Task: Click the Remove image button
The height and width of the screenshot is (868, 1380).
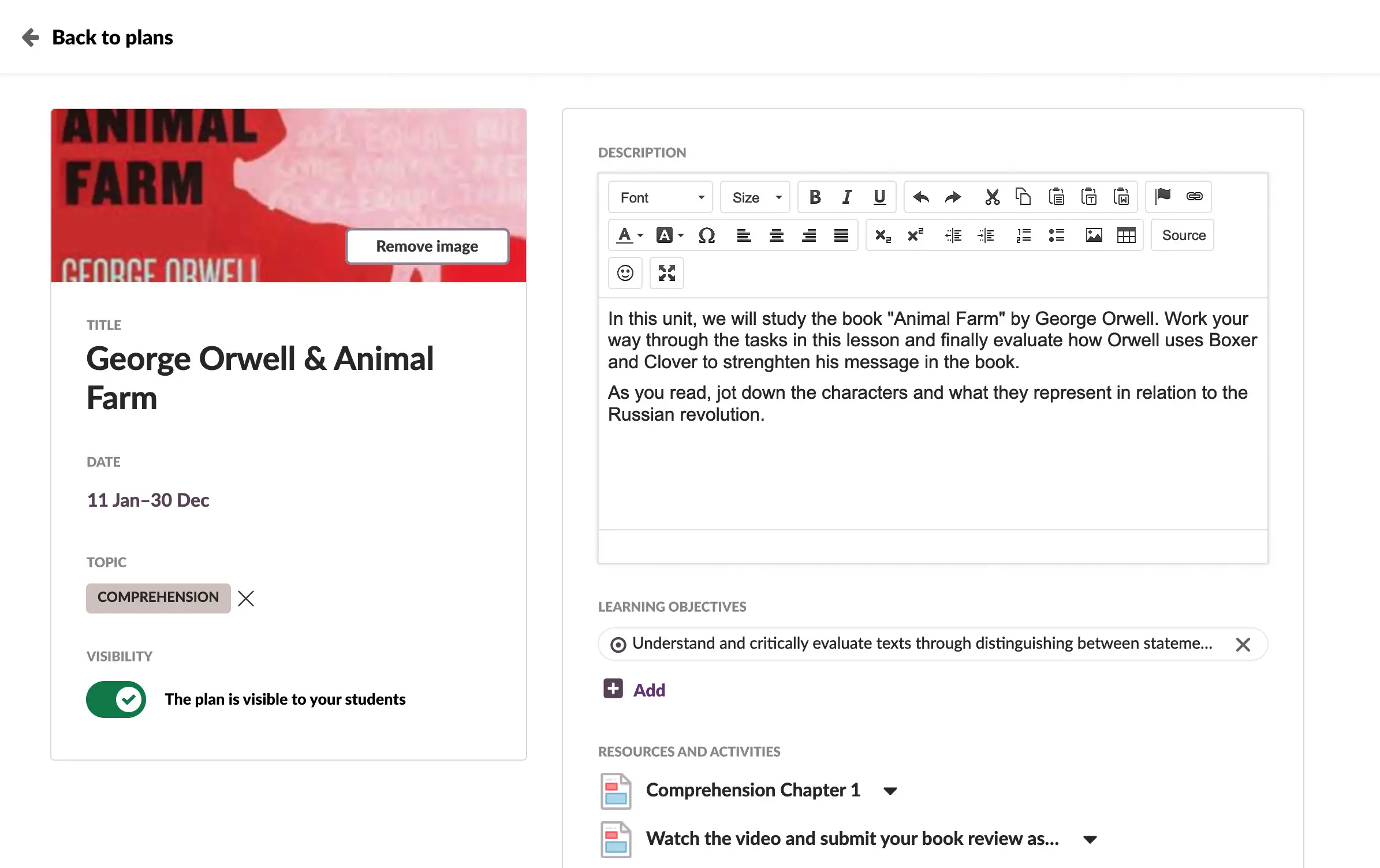Action: point(427,246)
